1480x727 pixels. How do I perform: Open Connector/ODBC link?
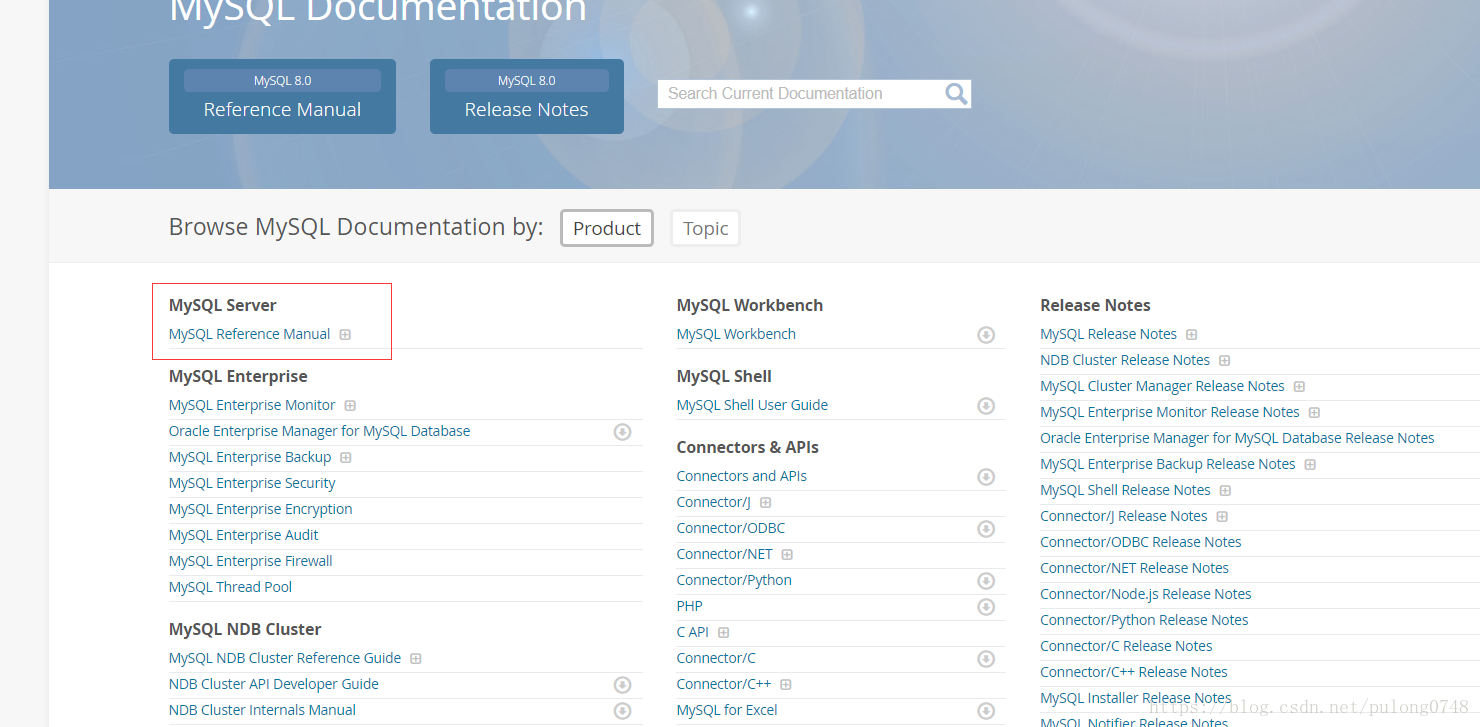(731, 528)
